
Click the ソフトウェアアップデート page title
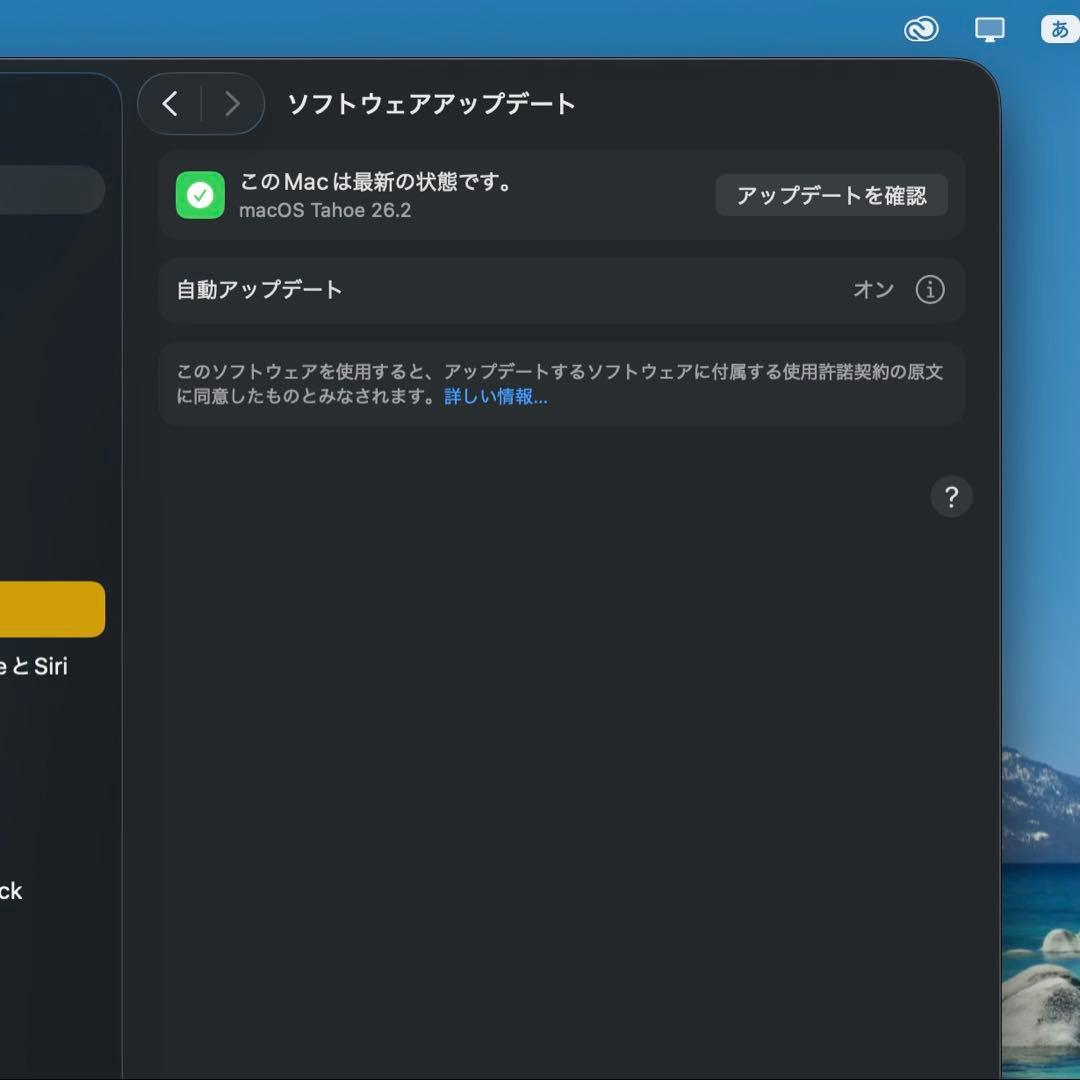coord(431,104)
